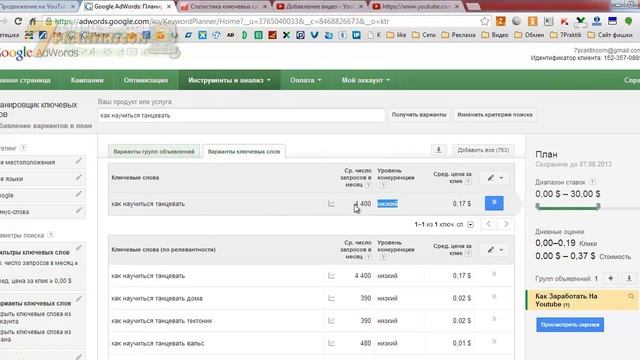Help icon next to Диапазон ставок

tap(592, 182)
